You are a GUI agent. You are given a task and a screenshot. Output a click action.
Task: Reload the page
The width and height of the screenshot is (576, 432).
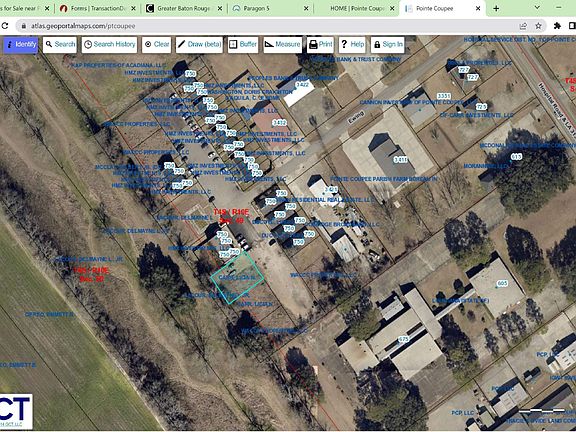(x=4, y=26)
